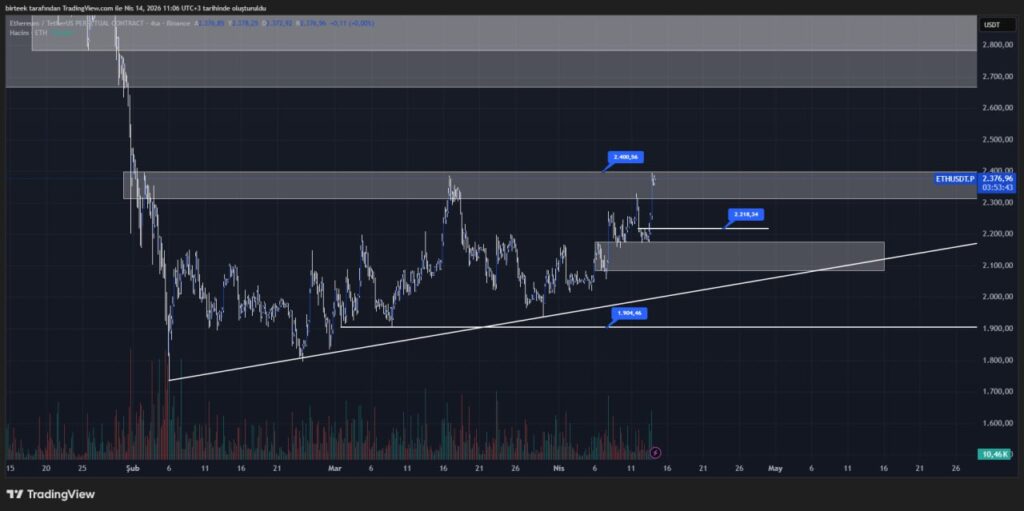Click the purple event marker on the time axis

coord(655,453)
